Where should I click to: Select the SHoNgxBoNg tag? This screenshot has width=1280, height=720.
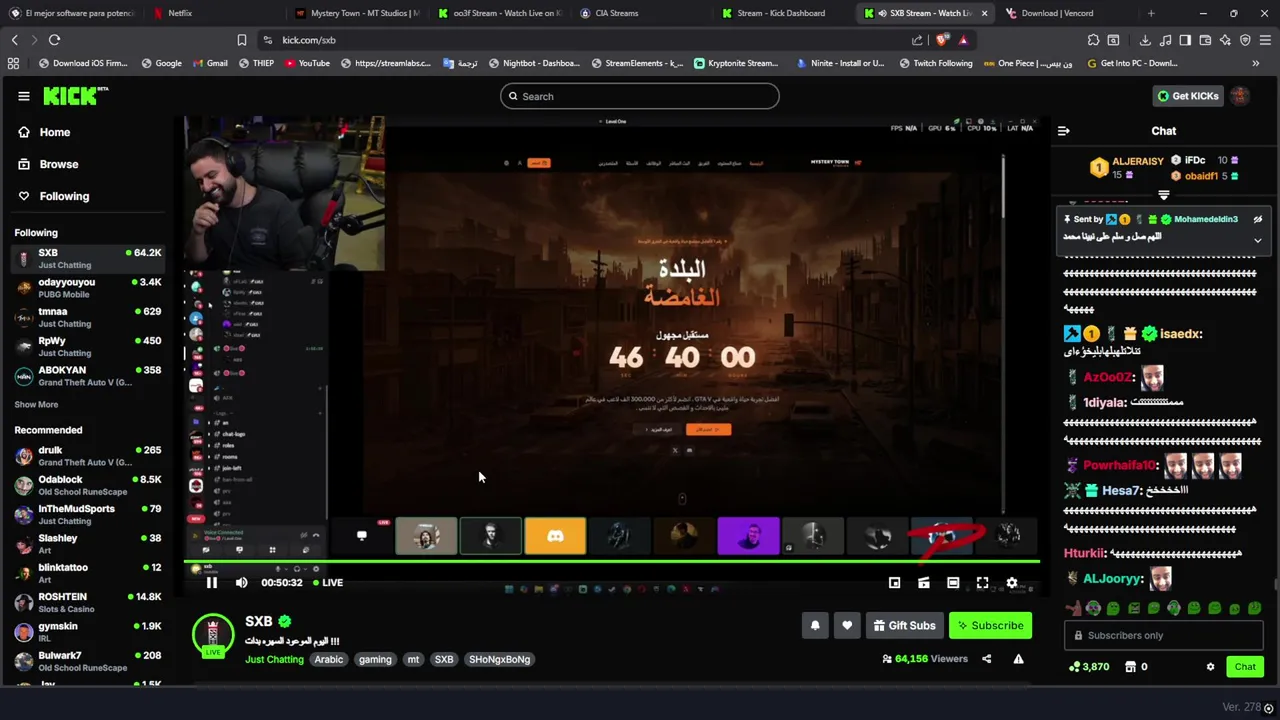499,660
